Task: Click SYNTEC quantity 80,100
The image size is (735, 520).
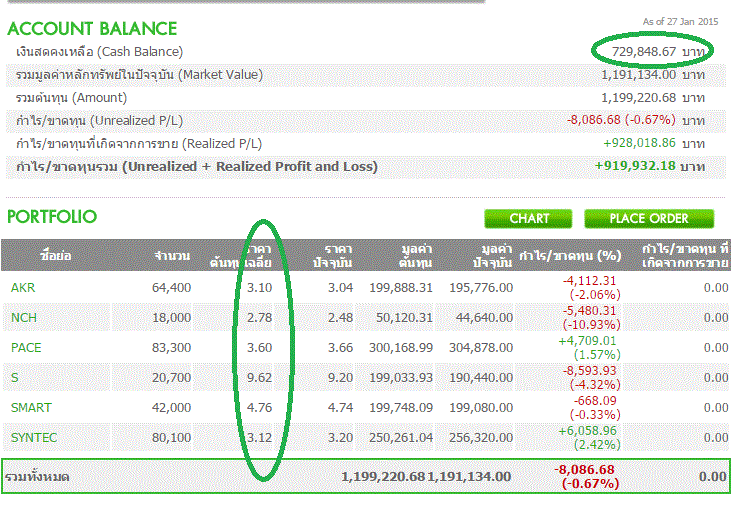Action: [x=171, y=437]
